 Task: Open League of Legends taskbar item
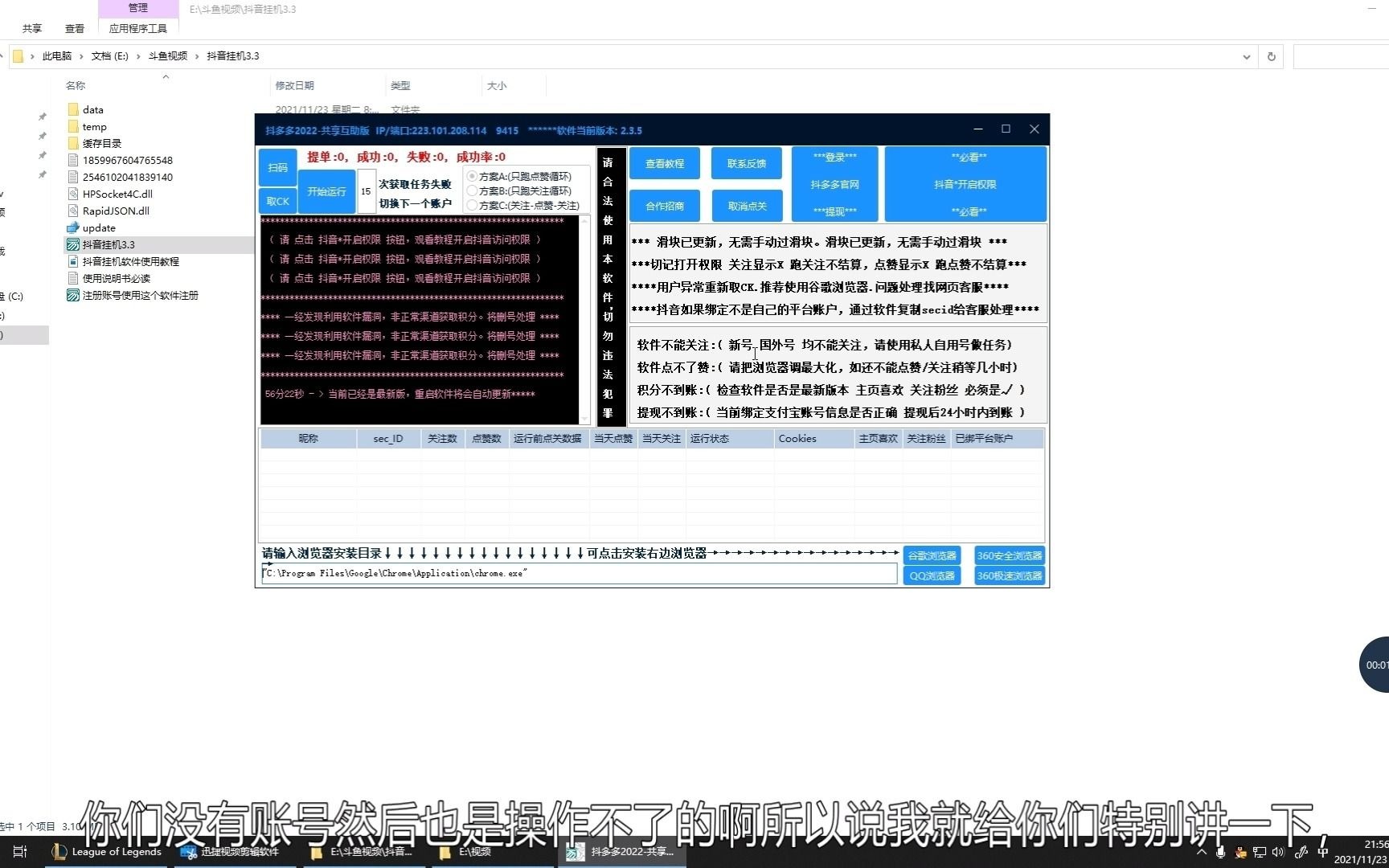(107, 852)
